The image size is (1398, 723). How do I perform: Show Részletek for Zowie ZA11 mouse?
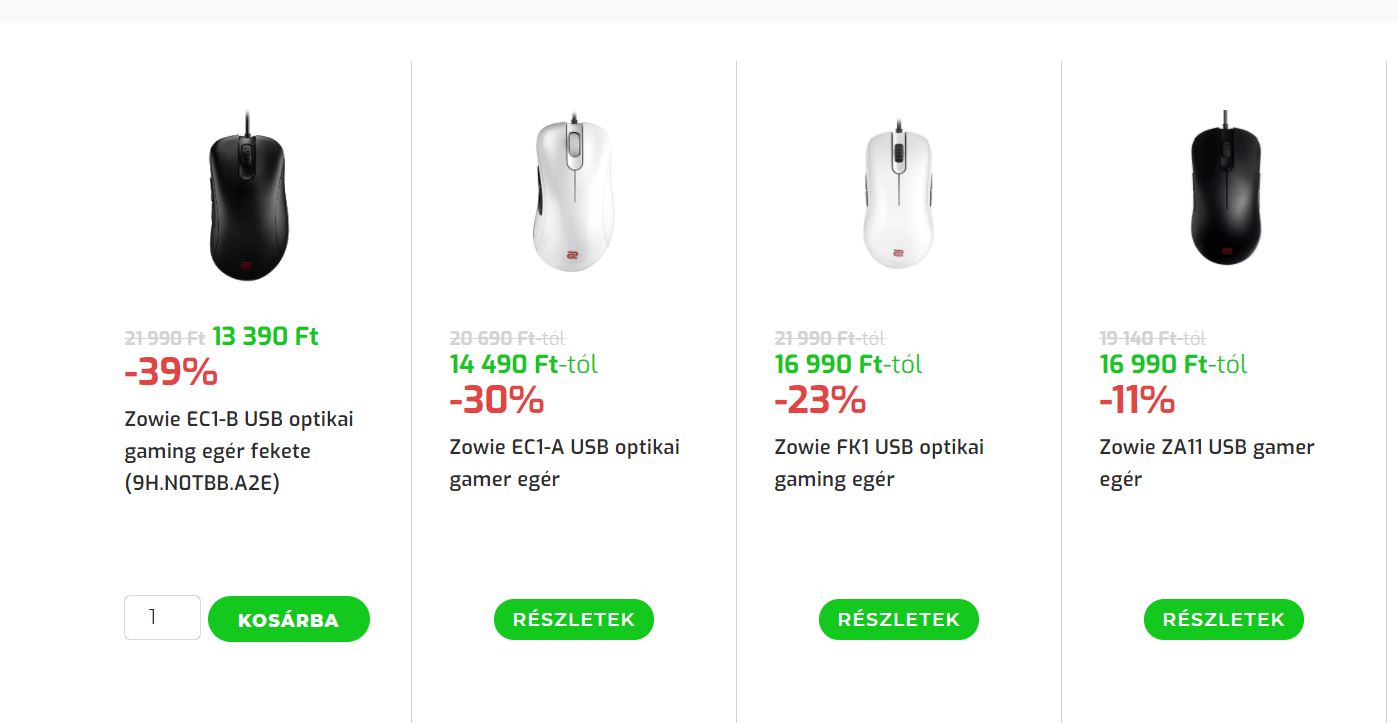(1223, 620)
